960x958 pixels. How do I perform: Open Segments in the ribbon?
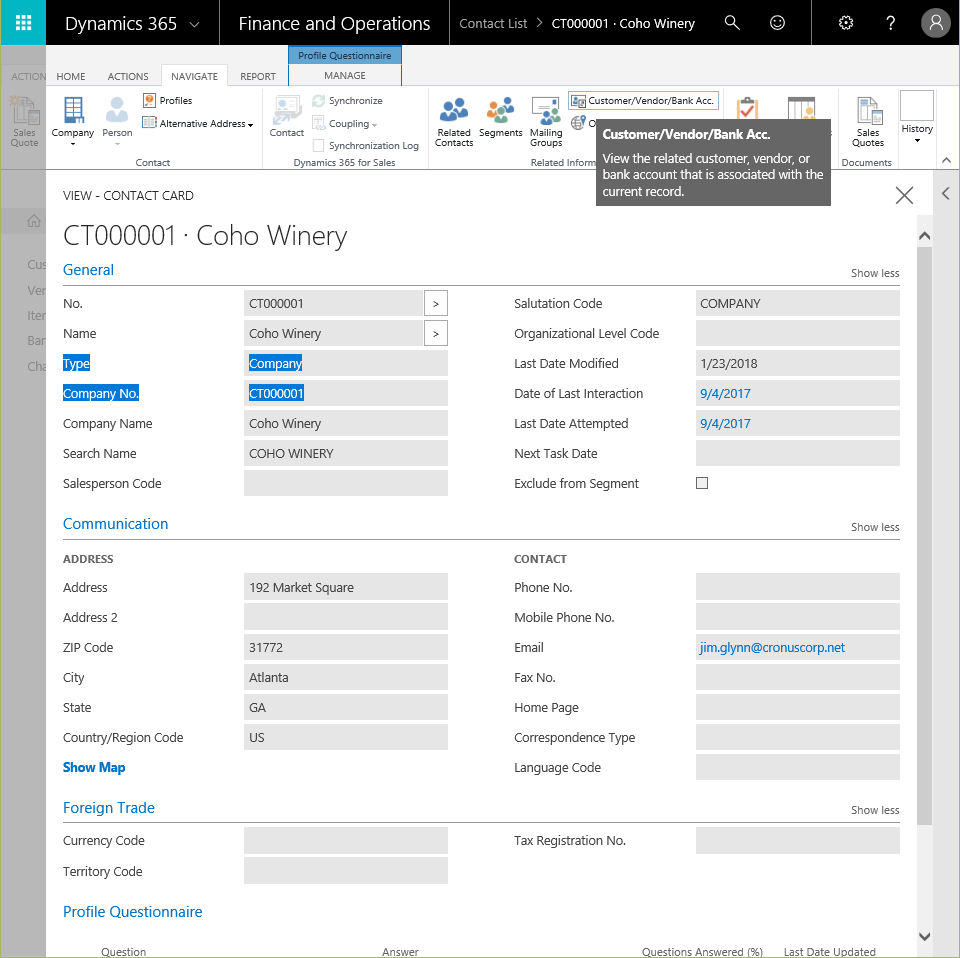[x=500, y=117]
